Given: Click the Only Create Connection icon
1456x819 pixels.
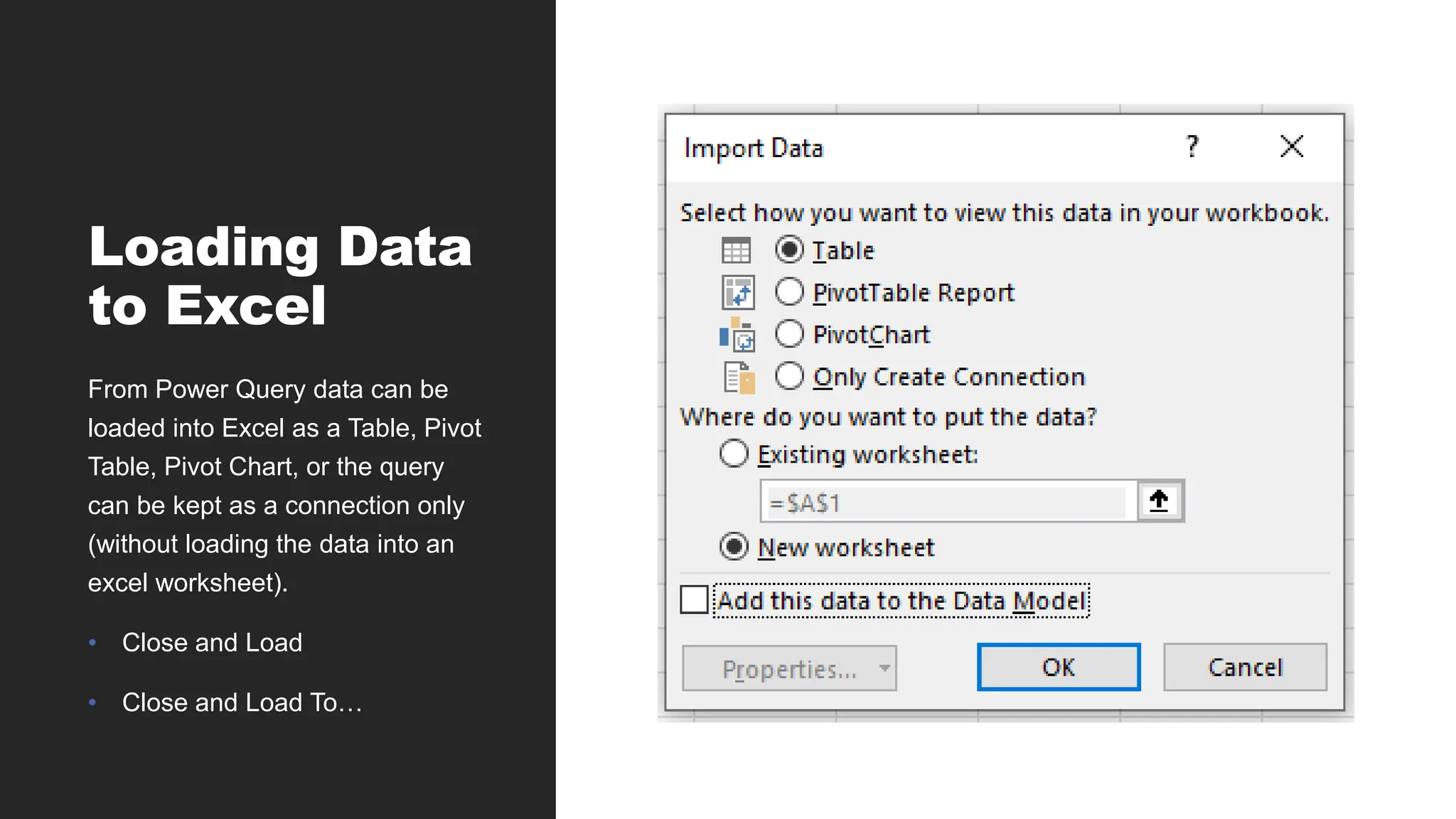Looking at the screenshot, I should pyautogui.click(x=739, y=378).
